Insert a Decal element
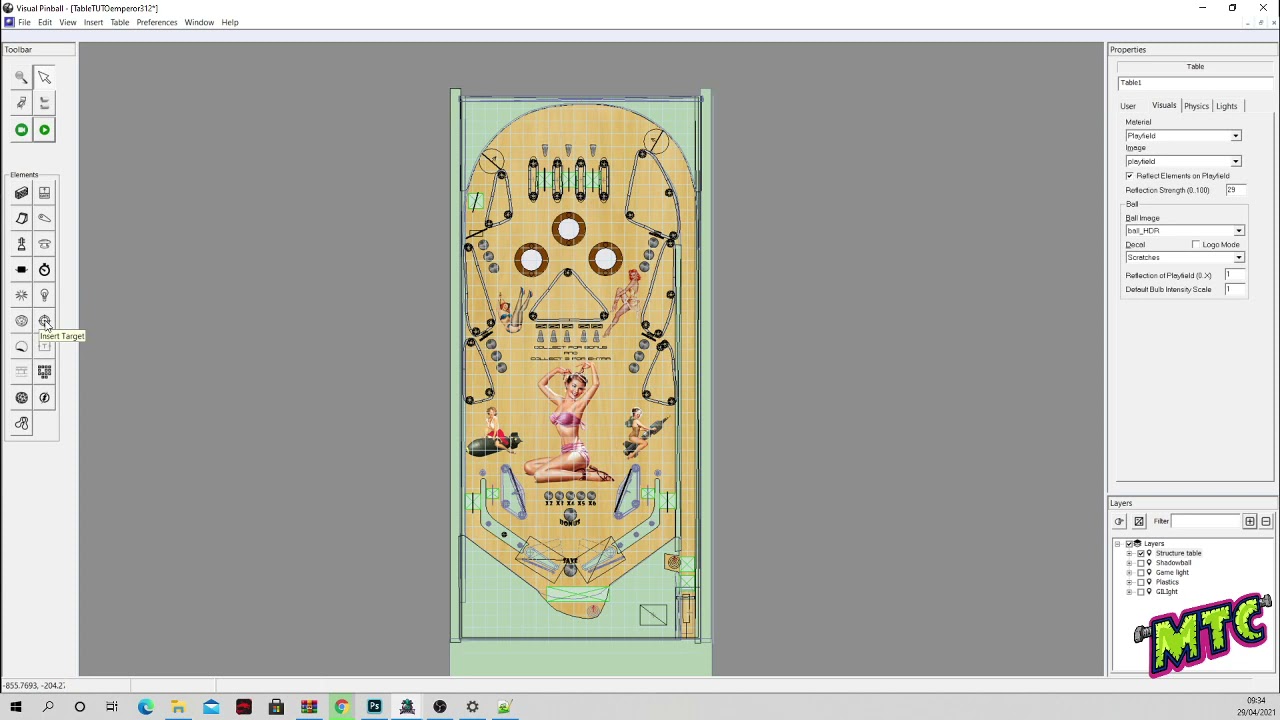Screen dimensions: 1280x720 pos(21,346)
